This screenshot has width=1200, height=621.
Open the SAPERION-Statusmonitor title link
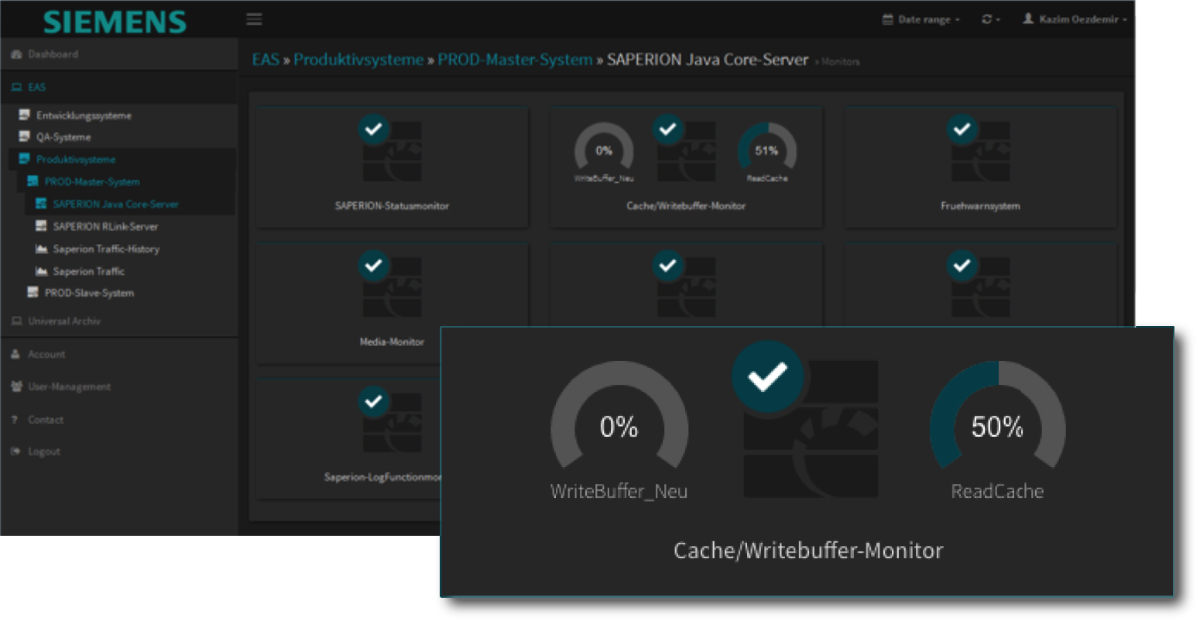coord(392,206)
